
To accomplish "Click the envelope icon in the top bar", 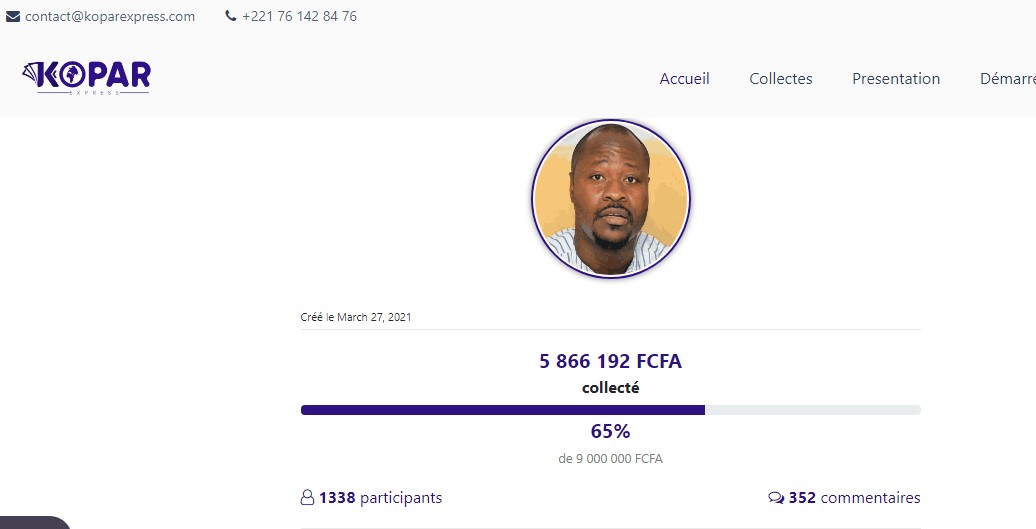I will [14, 17].
